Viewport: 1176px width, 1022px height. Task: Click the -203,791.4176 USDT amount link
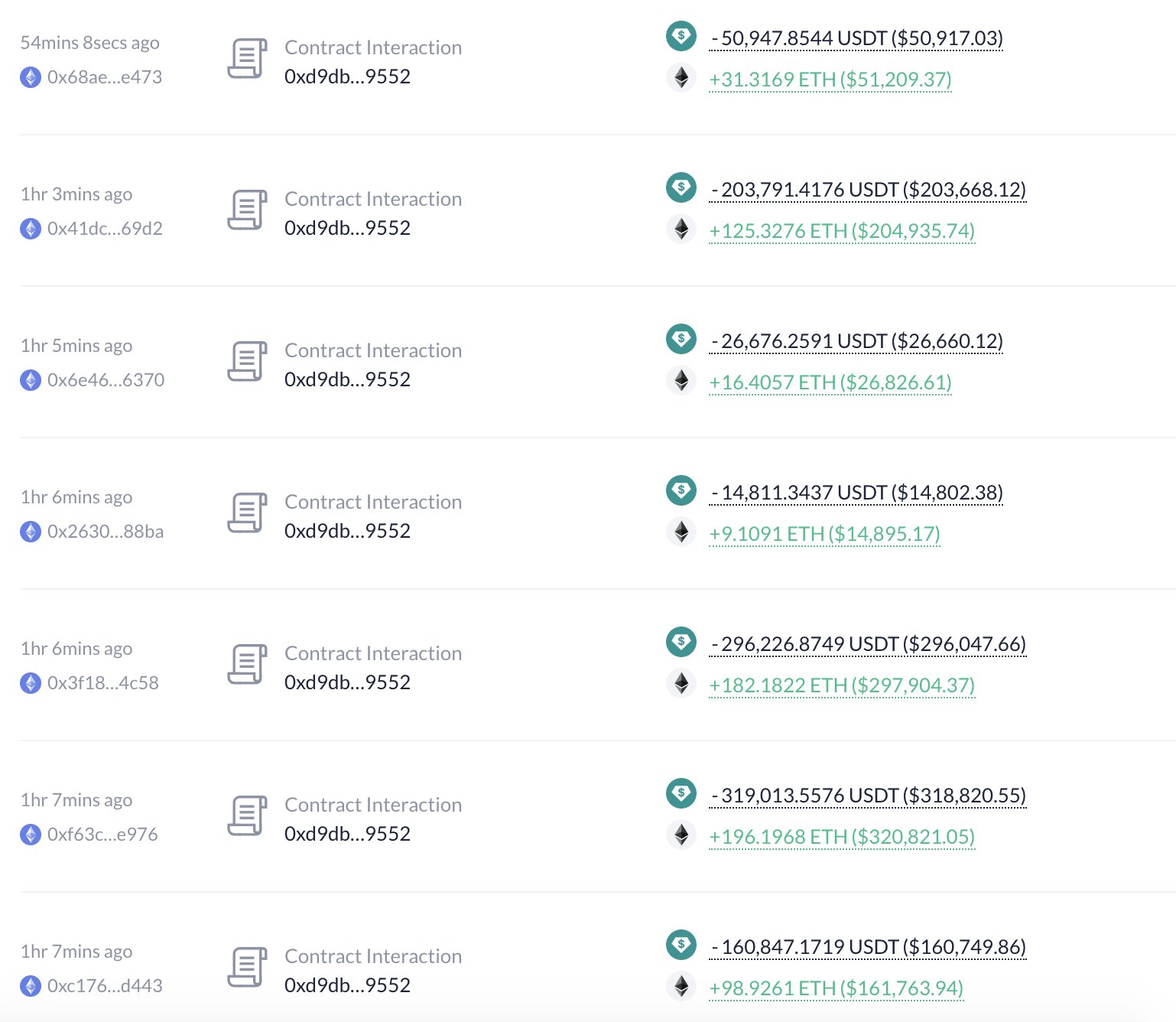coord(868,190)
